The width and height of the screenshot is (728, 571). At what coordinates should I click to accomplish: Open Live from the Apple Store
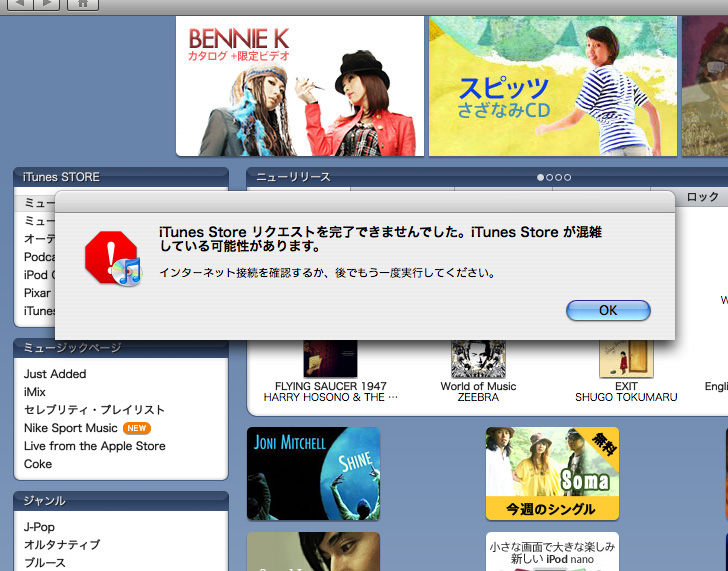(95, 446)
